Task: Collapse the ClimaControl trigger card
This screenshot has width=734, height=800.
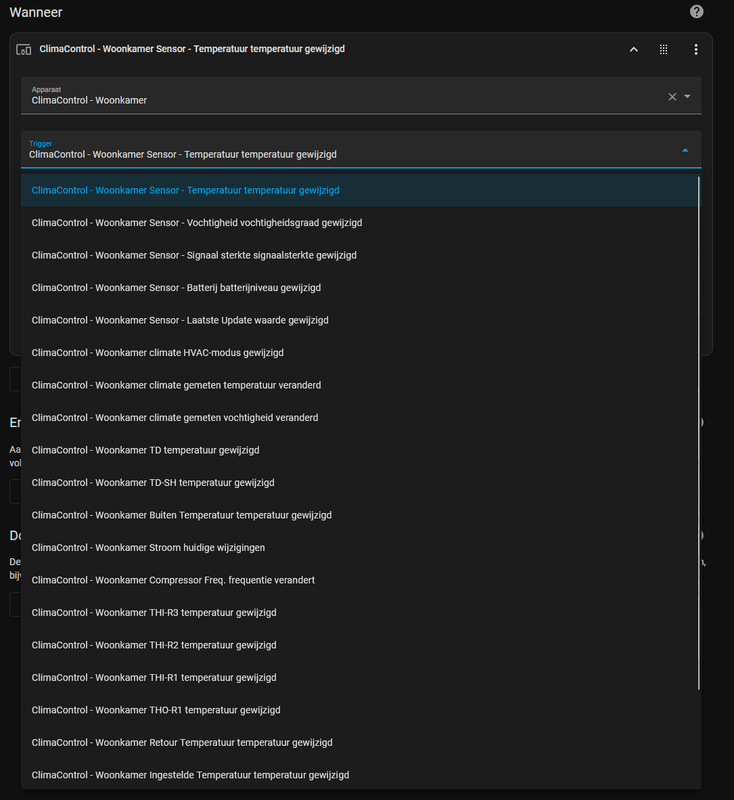Action: tap(633, 49)
